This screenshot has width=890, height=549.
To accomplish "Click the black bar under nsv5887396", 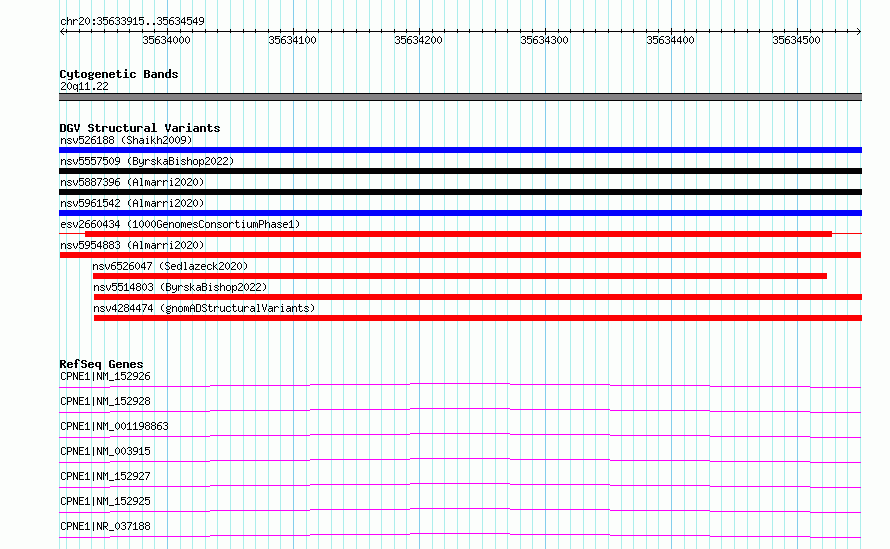I will click(460, 192).
